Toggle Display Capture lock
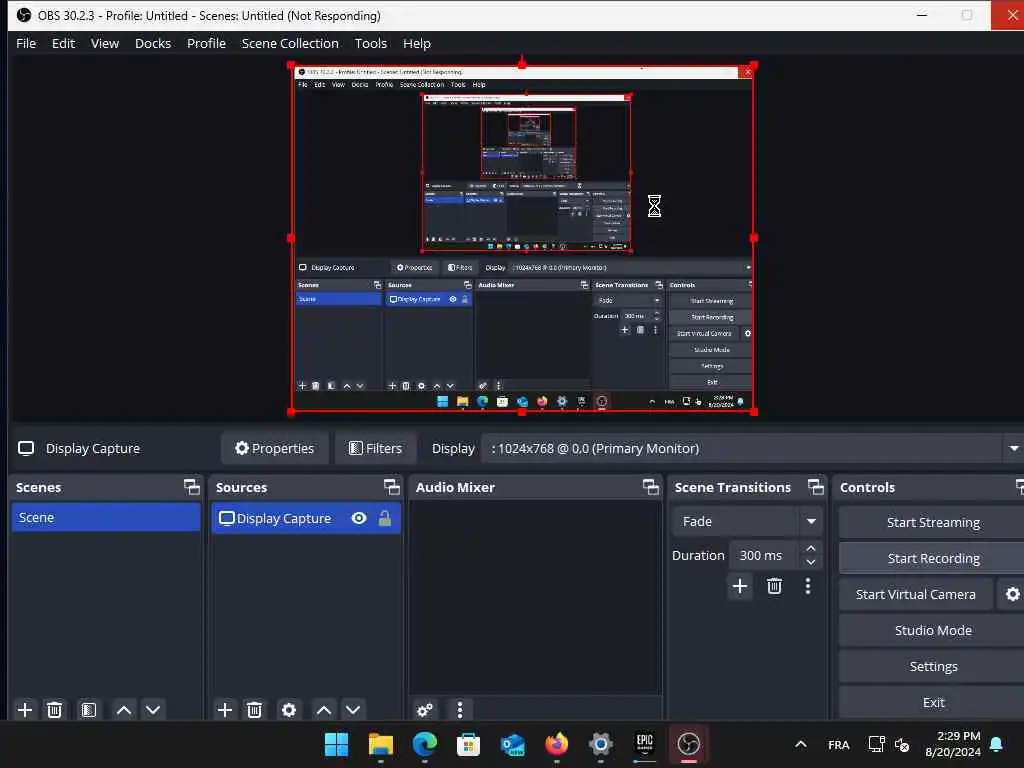This screenshot has width=1024, height=768. point(385,519)
